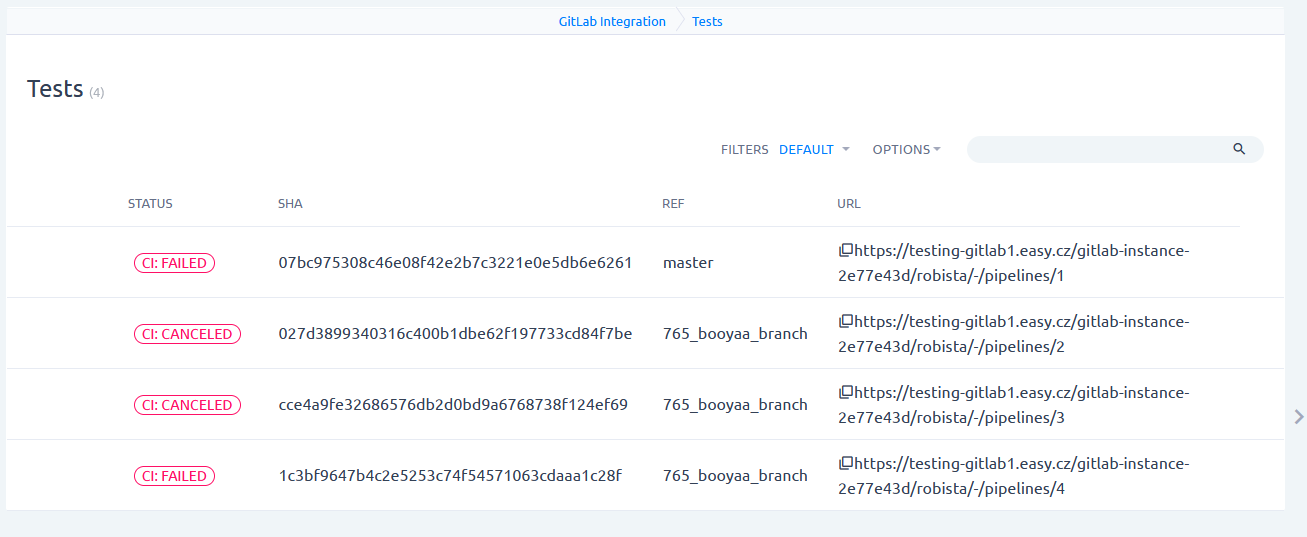Sort by the SHA column header
This screenshot has width=1307, height=537.
pyautogui.click(x=290, y=204)
